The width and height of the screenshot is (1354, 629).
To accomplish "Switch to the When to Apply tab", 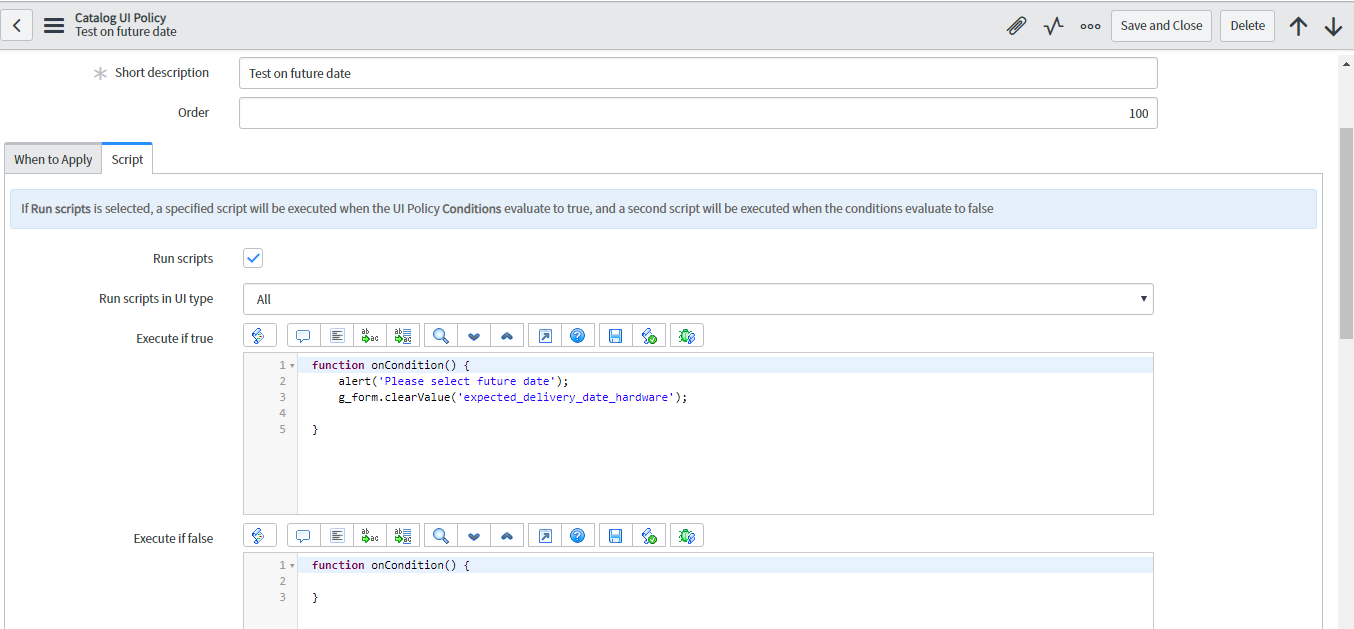I will tap(53, 159).
